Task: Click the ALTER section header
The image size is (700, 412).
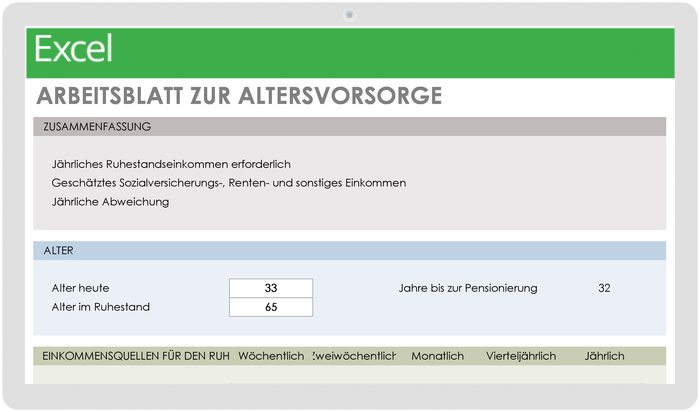Action: [x=349, y=251]
